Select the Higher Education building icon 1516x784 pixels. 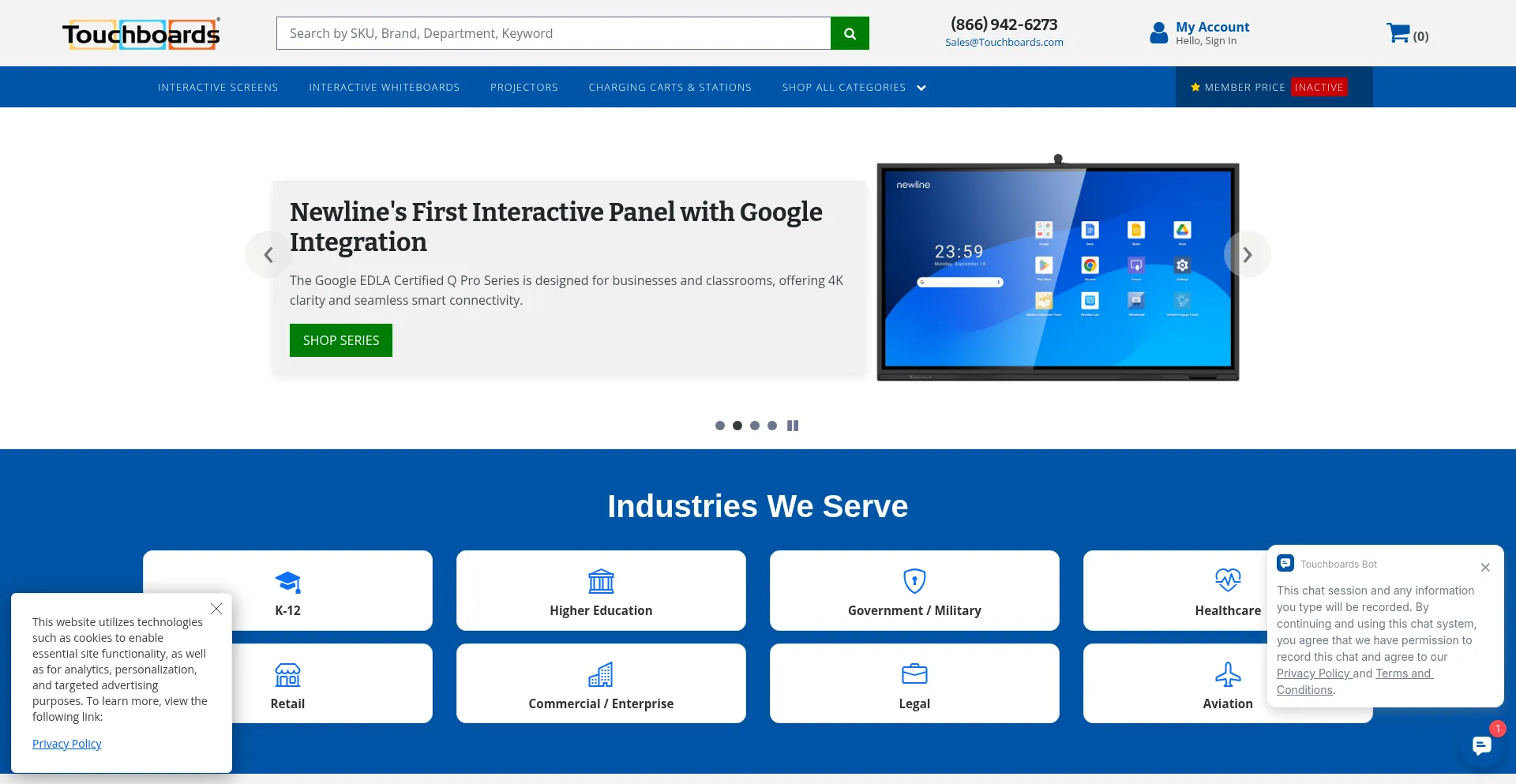tap(601, 581)
